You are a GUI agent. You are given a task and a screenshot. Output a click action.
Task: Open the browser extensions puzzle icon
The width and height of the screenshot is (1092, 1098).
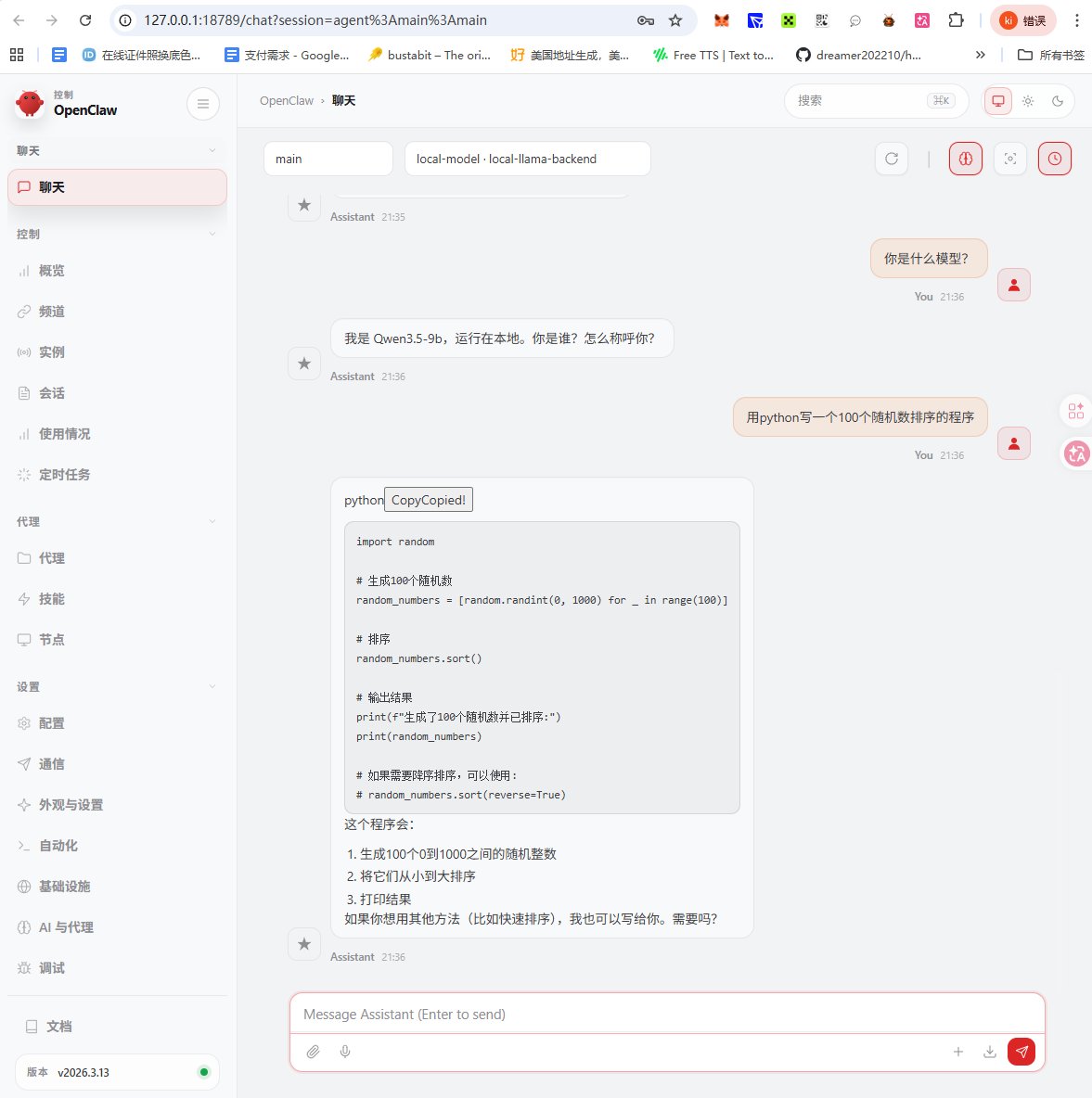tap(957, 20)
